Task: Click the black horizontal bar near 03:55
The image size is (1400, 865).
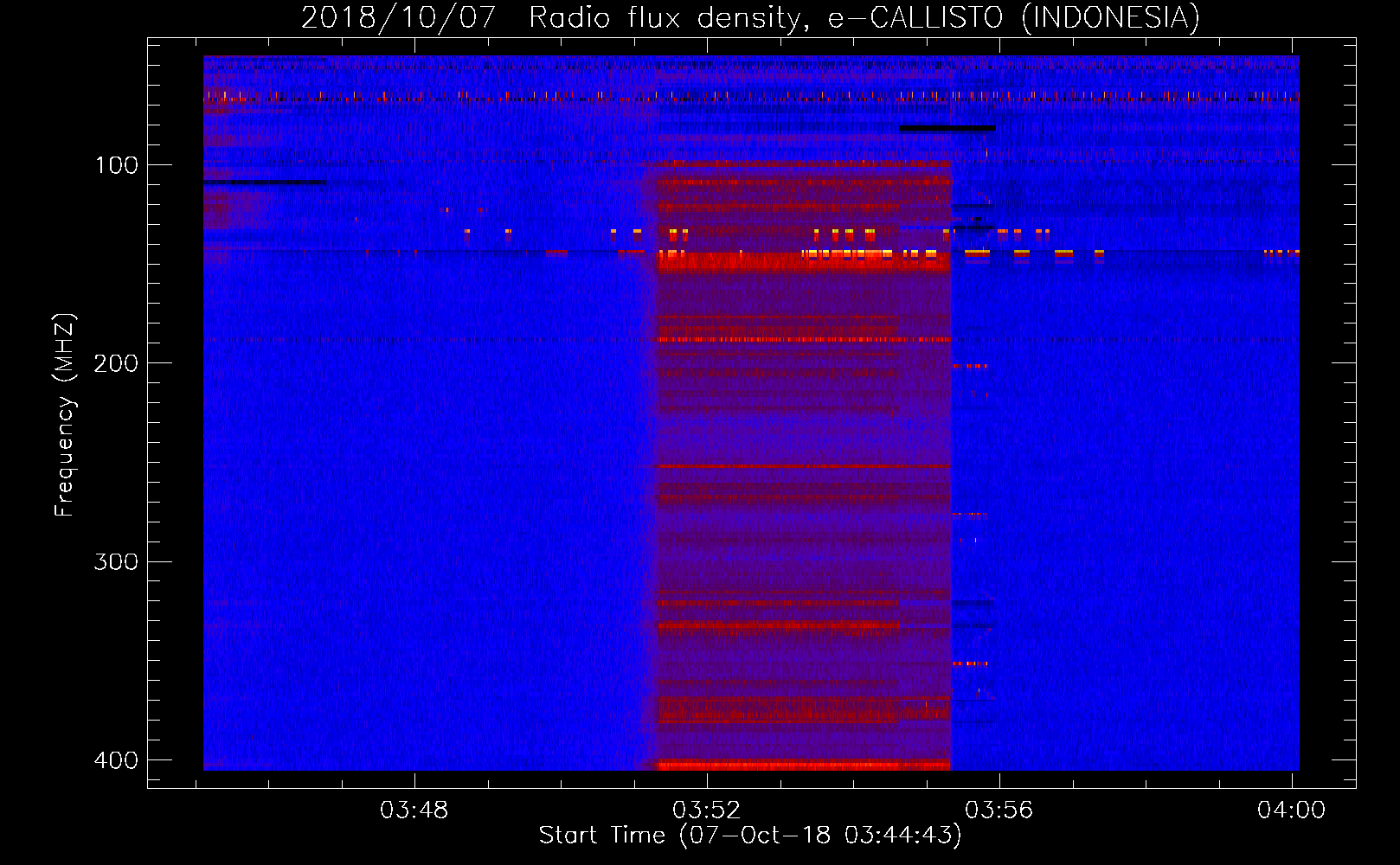Action: tap(947, 128)
